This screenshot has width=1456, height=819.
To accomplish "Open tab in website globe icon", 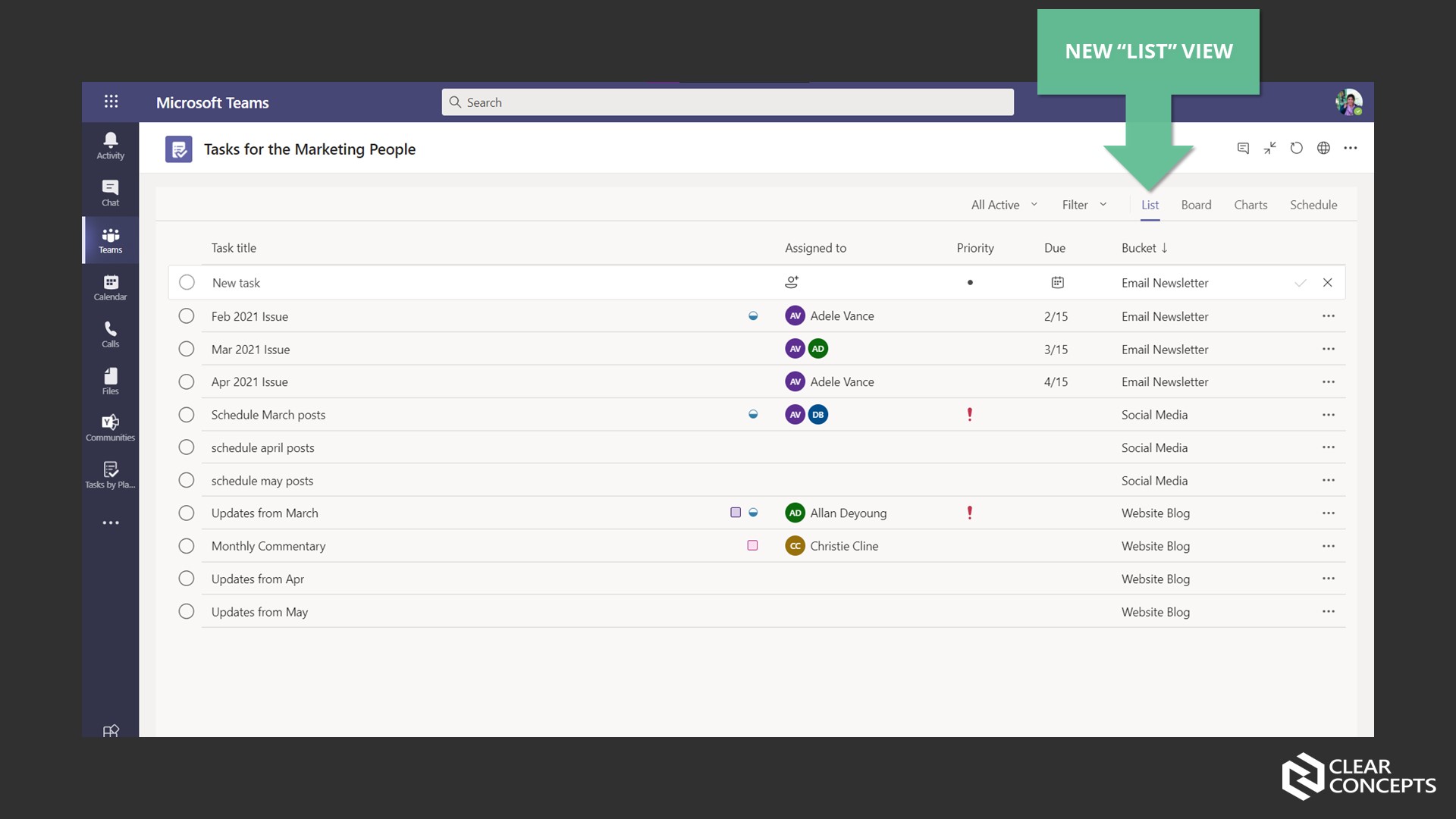I will pos(1323,148).
